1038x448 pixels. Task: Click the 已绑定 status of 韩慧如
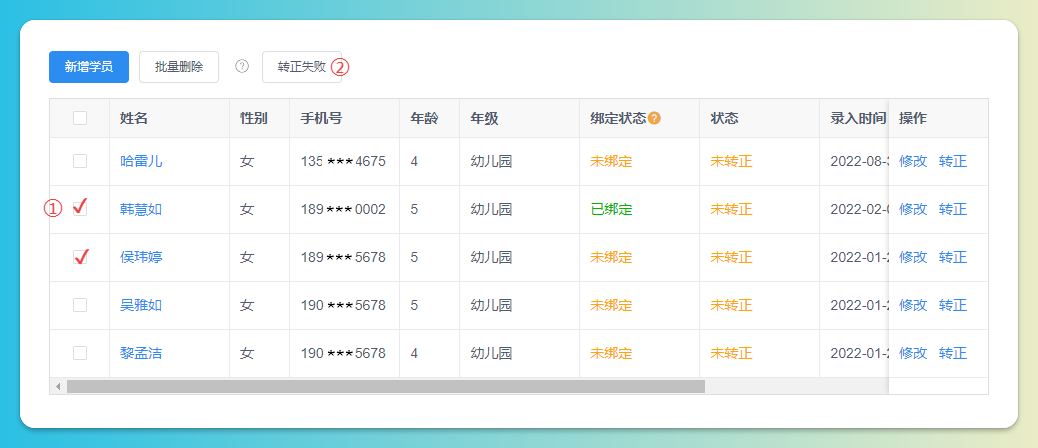coord(611,209)
